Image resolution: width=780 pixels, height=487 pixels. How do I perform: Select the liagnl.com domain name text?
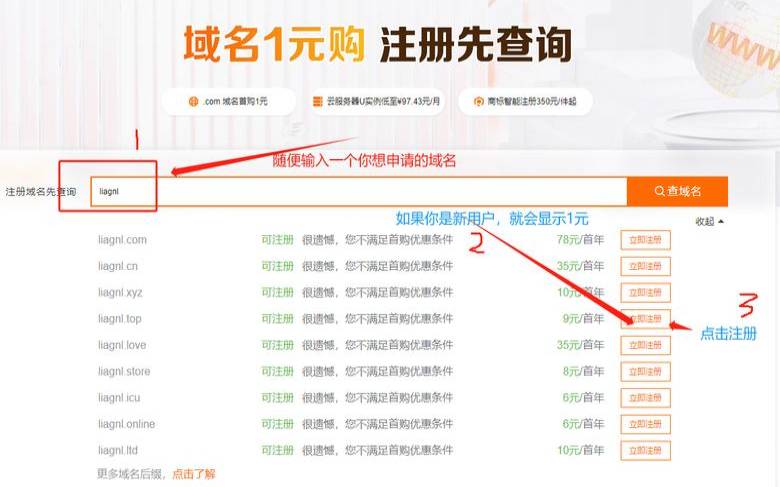122,240
